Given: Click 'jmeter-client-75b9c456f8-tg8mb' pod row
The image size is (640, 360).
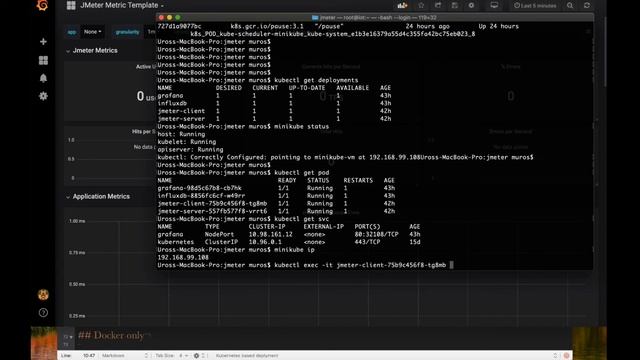Looking at the screenshot, I should pos(276,203).
